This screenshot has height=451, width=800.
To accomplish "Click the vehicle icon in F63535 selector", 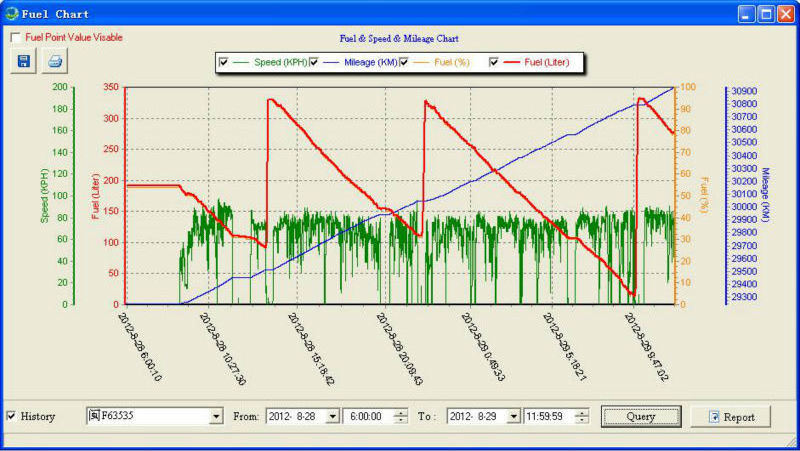I will pyautogui.click(x=94, y=416).
